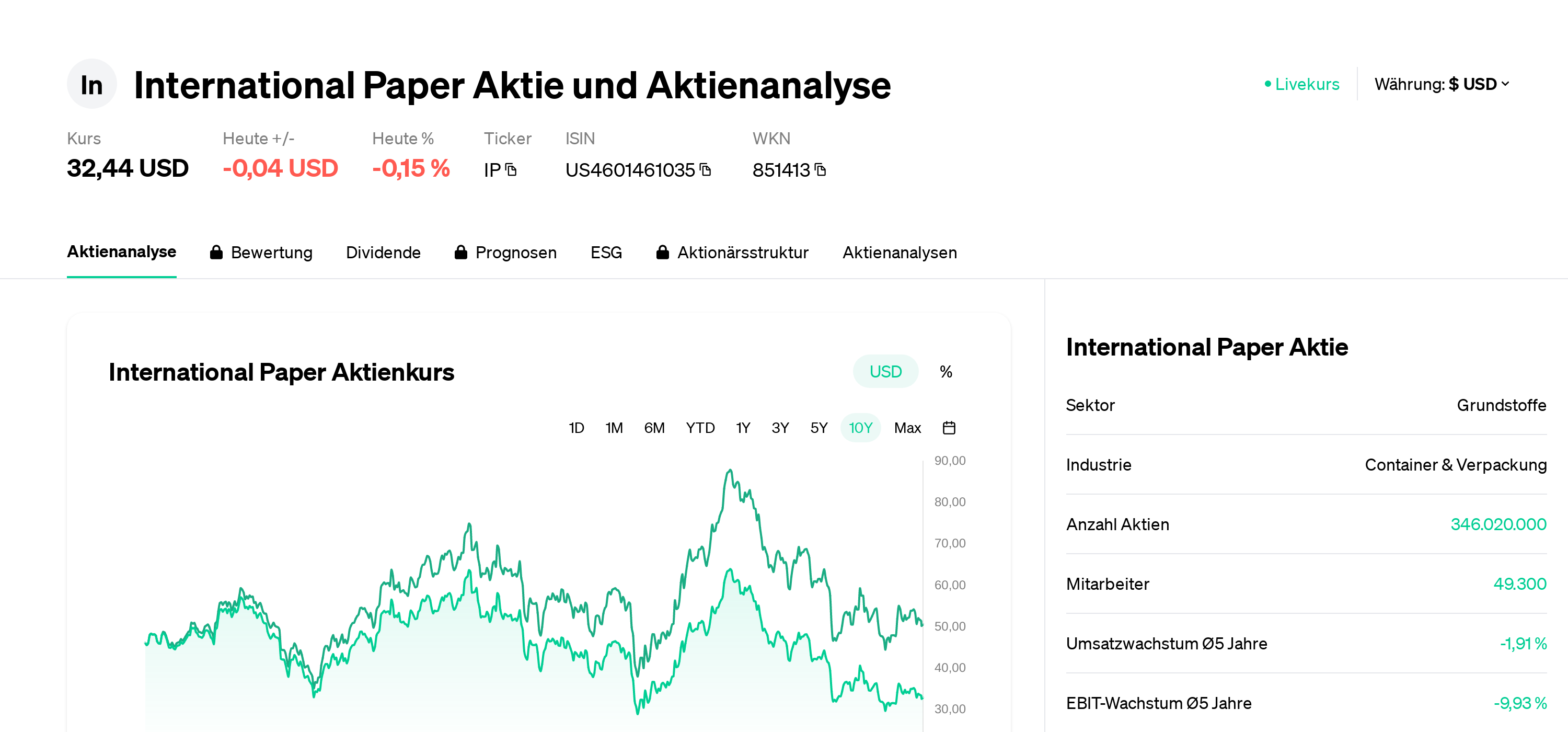Click the lock icon next to Aktionärsstruktur

click(x=662, y=251)
